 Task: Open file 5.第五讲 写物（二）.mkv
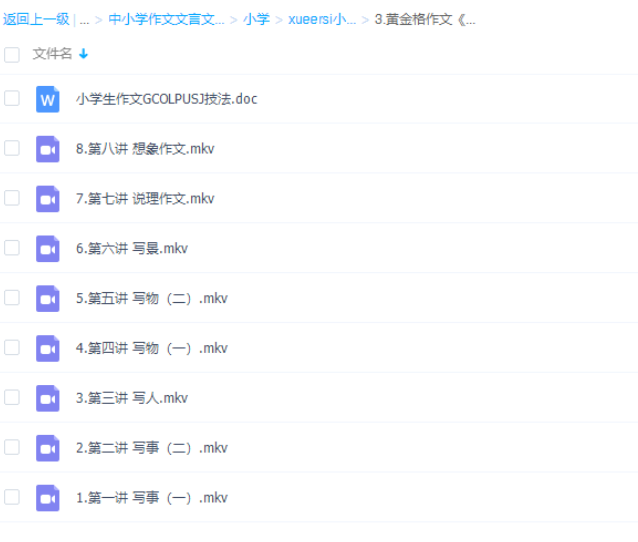152,298
